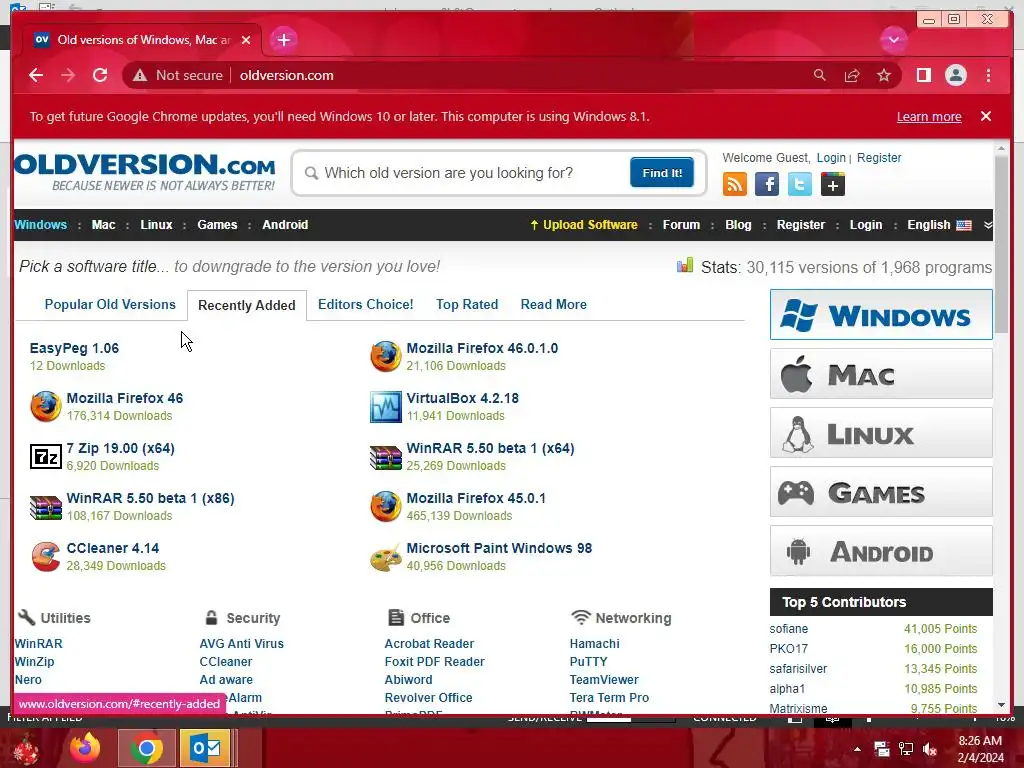Click the 7 Zip 19.00 icon
The image size is (1024, 768).
coord(46,456)
